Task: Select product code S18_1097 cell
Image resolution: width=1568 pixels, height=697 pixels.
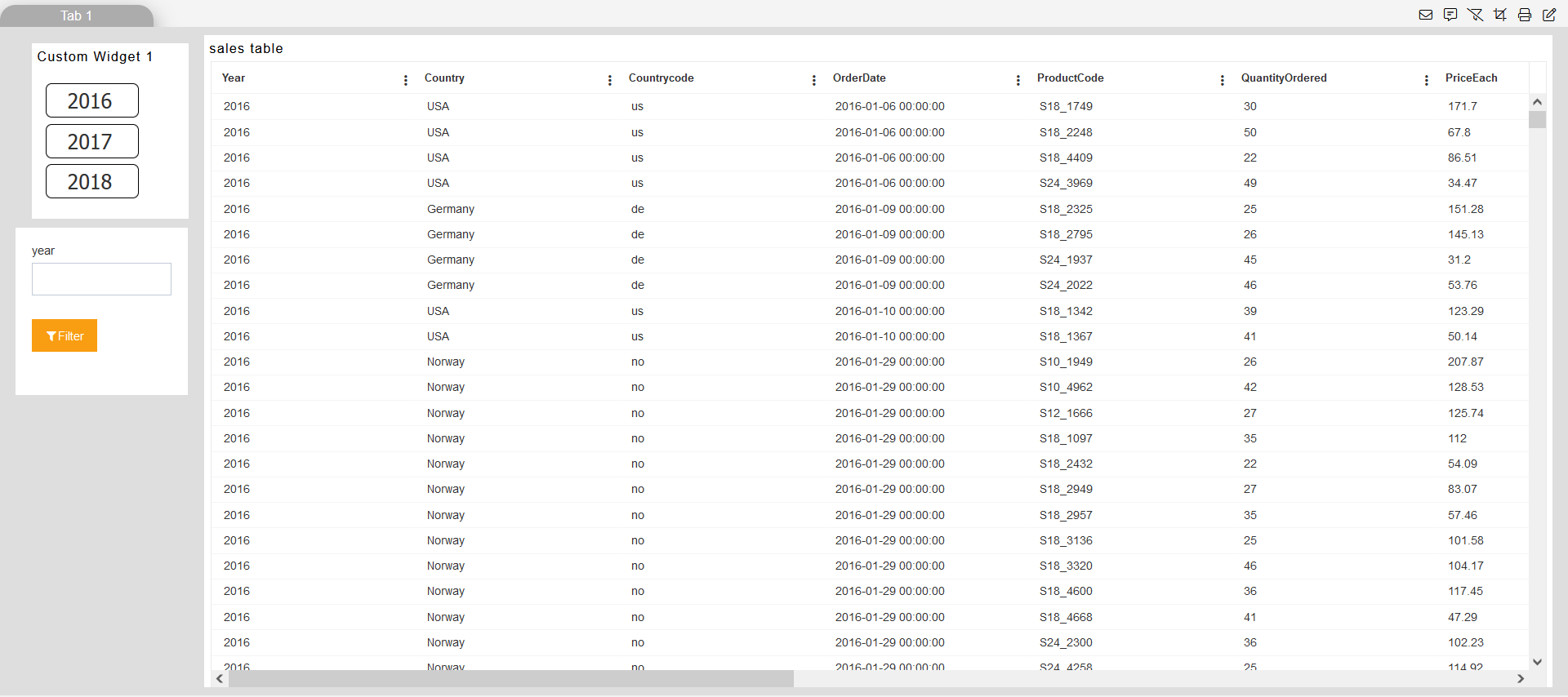Action: (1066, 438)
